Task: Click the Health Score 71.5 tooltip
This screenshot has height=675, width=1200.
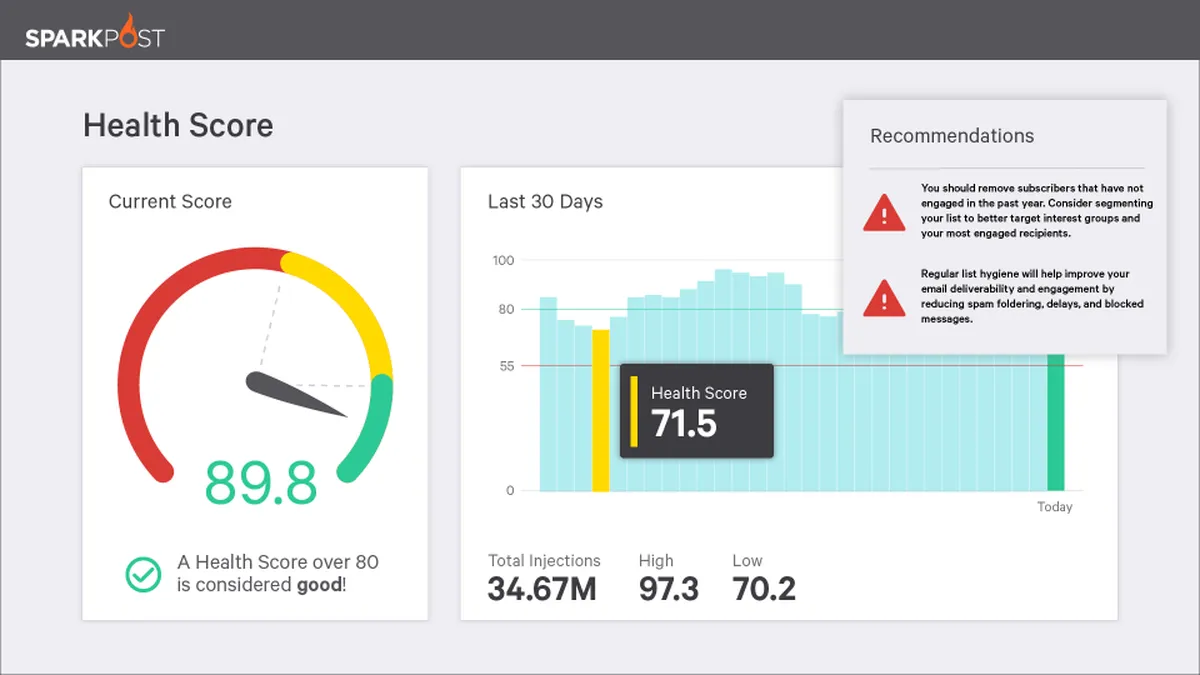Action: [x=697, y=411]
